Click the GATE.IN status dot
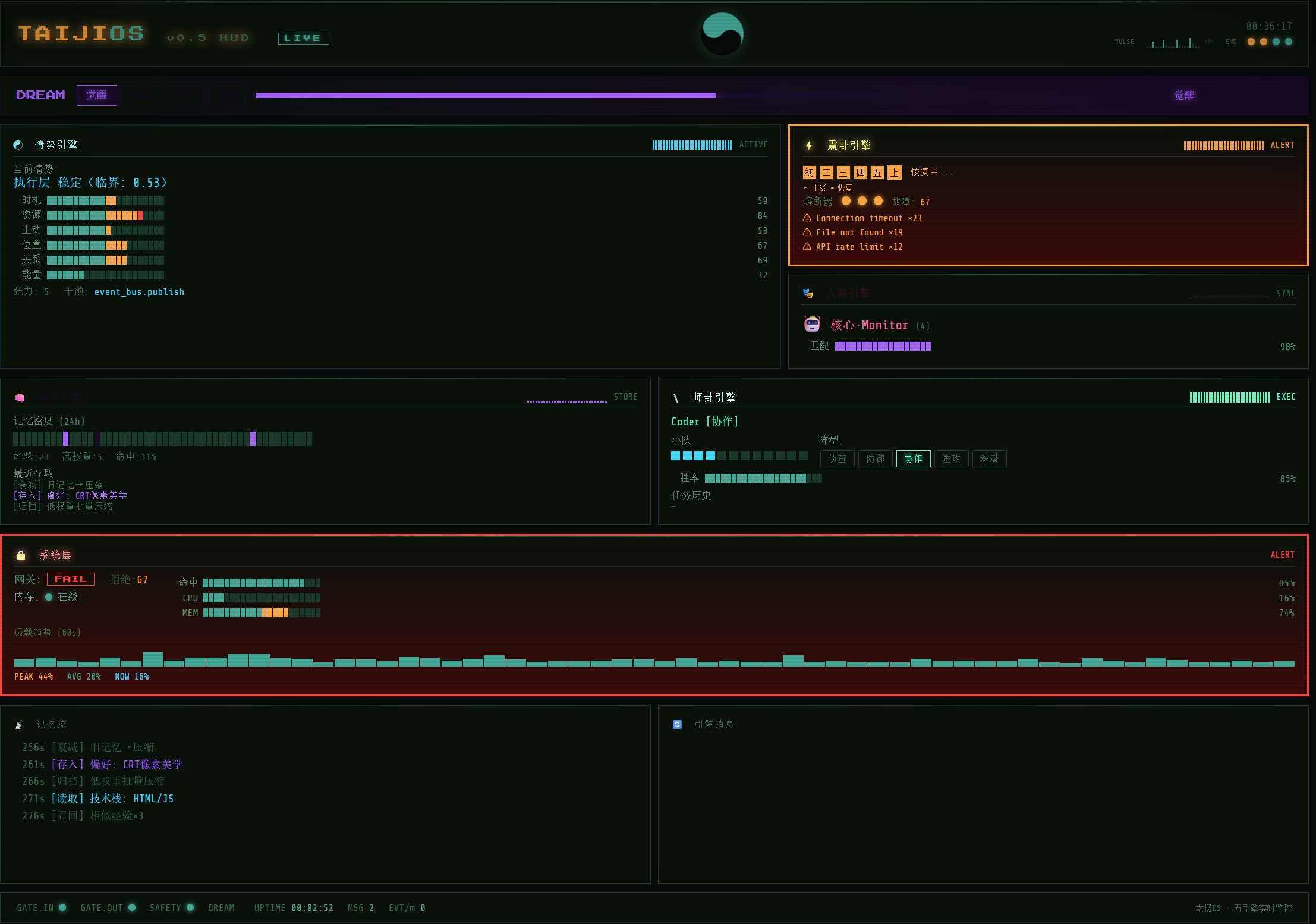This screenshot has width=1316, height=924. [x=62, y=907]
